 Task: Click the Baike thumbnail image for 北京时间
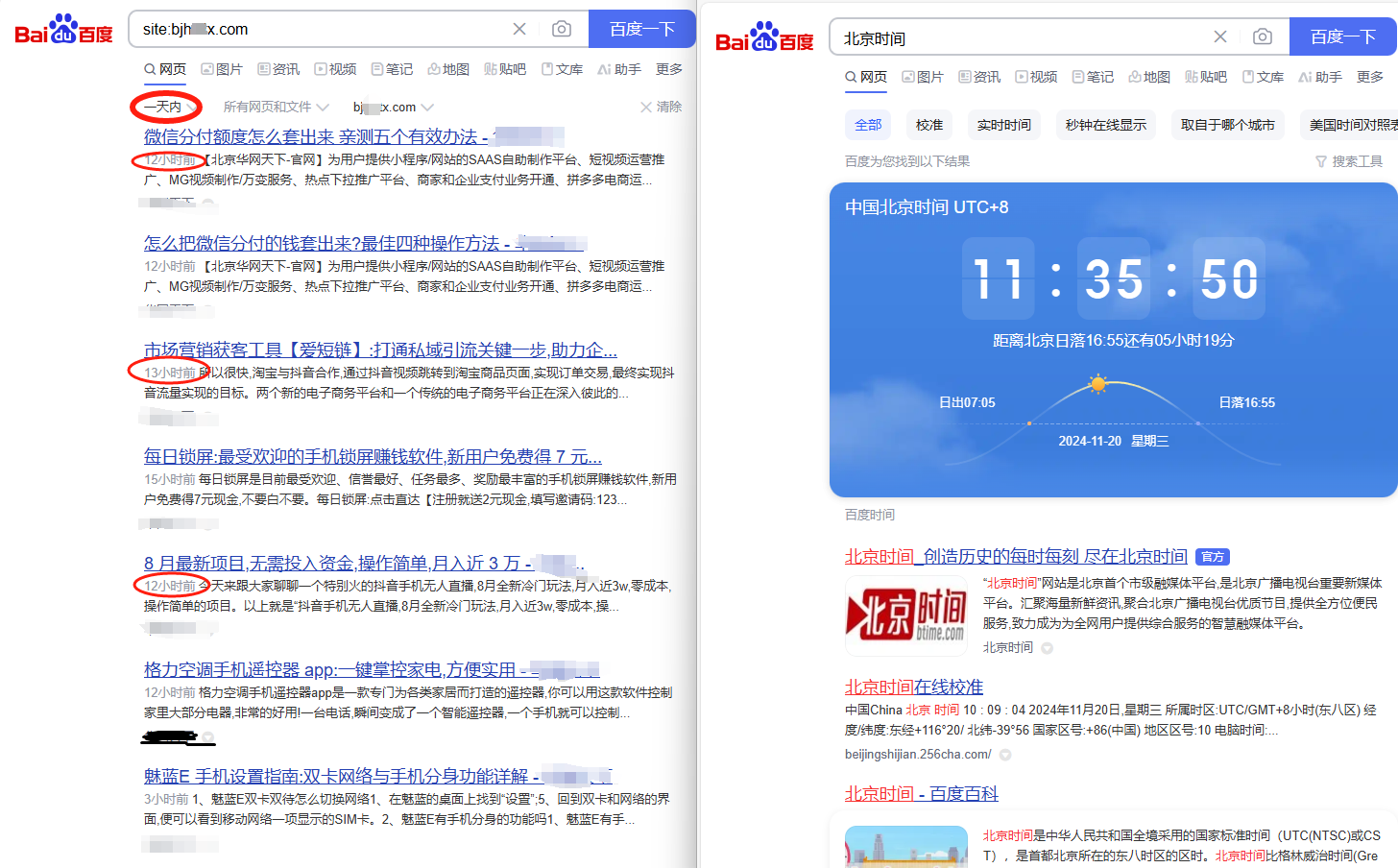(x=906, y=846)
